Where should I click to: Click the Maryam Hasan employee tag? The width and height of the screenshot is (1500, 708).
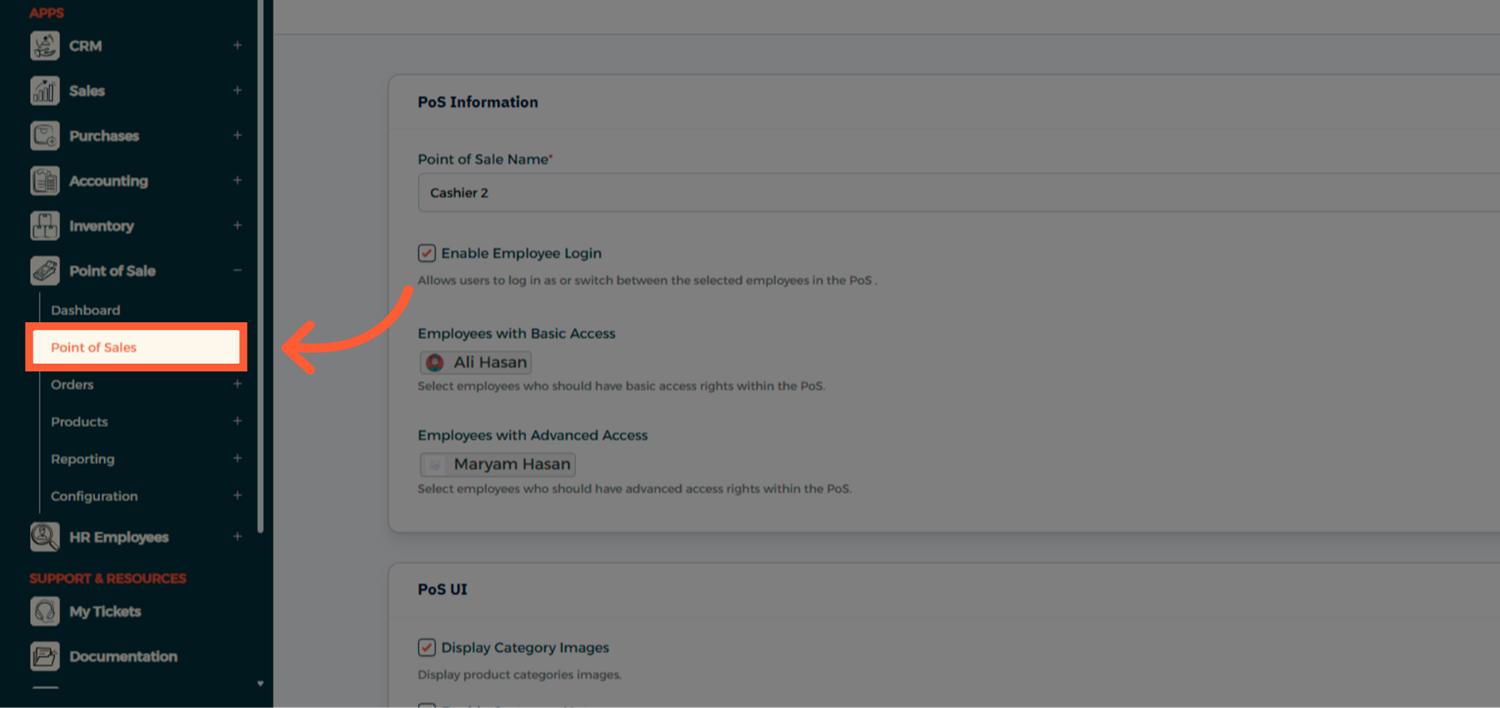pyautogui.click(x=498, y=464)
